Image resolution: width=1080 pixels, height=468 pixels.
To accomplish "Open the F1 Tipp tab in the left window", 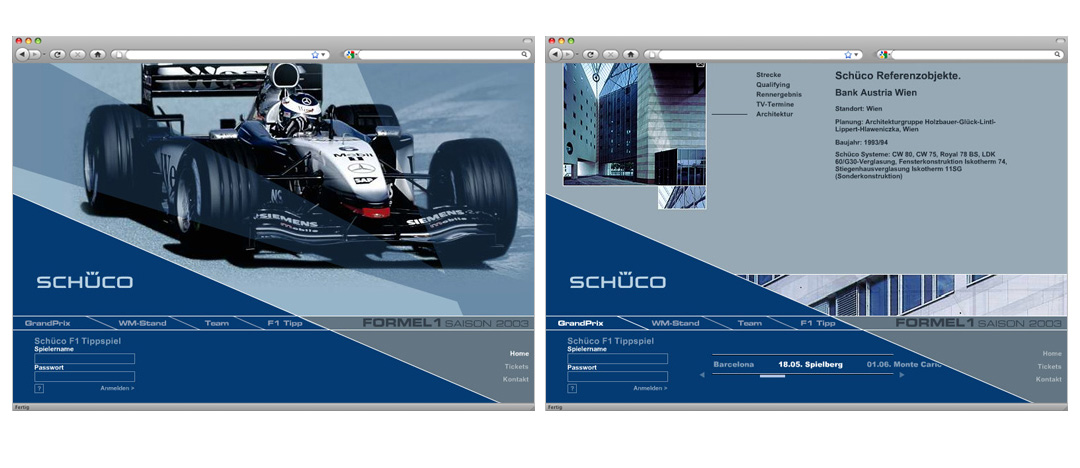I will click(x=284, y=323).
